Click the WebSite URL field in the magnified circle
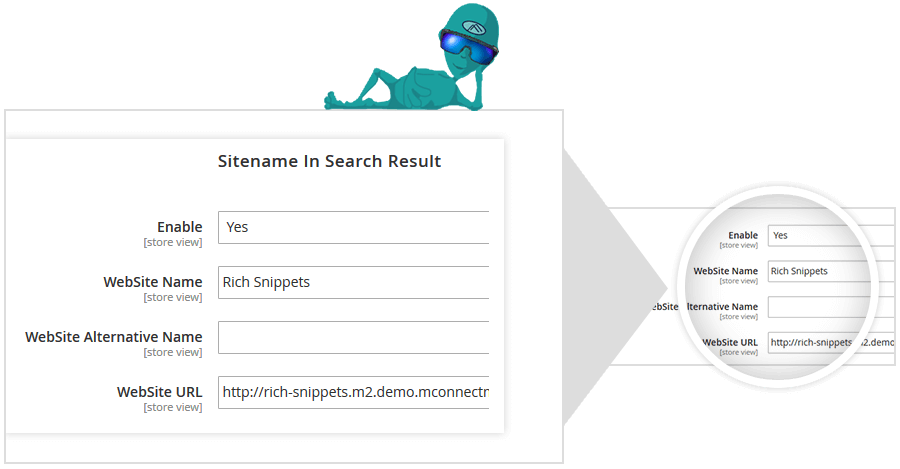 (x=831, y=342)
